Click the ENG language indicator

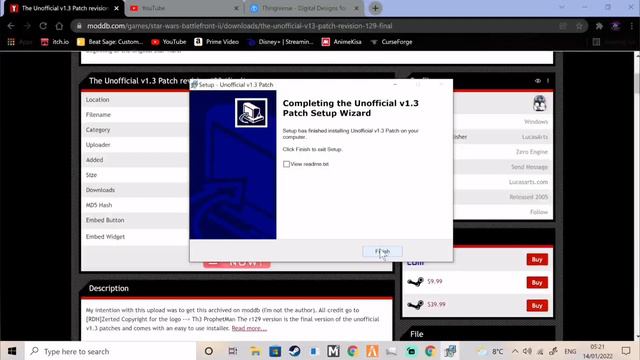pyautogui.click(x=570, y=351)
